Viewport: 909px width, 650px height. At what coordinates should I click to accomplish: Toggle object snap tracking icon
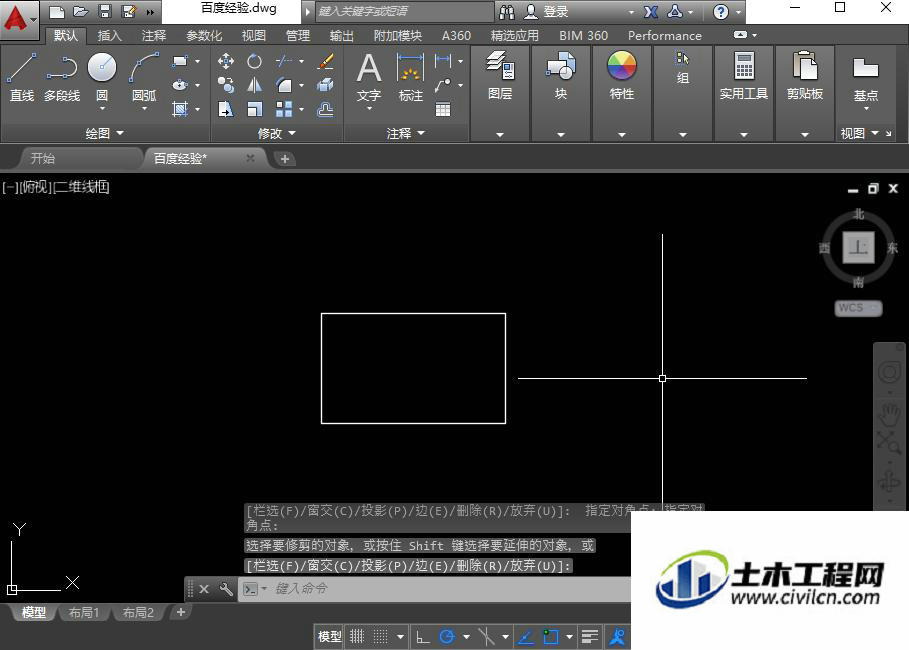click(526, 637)
